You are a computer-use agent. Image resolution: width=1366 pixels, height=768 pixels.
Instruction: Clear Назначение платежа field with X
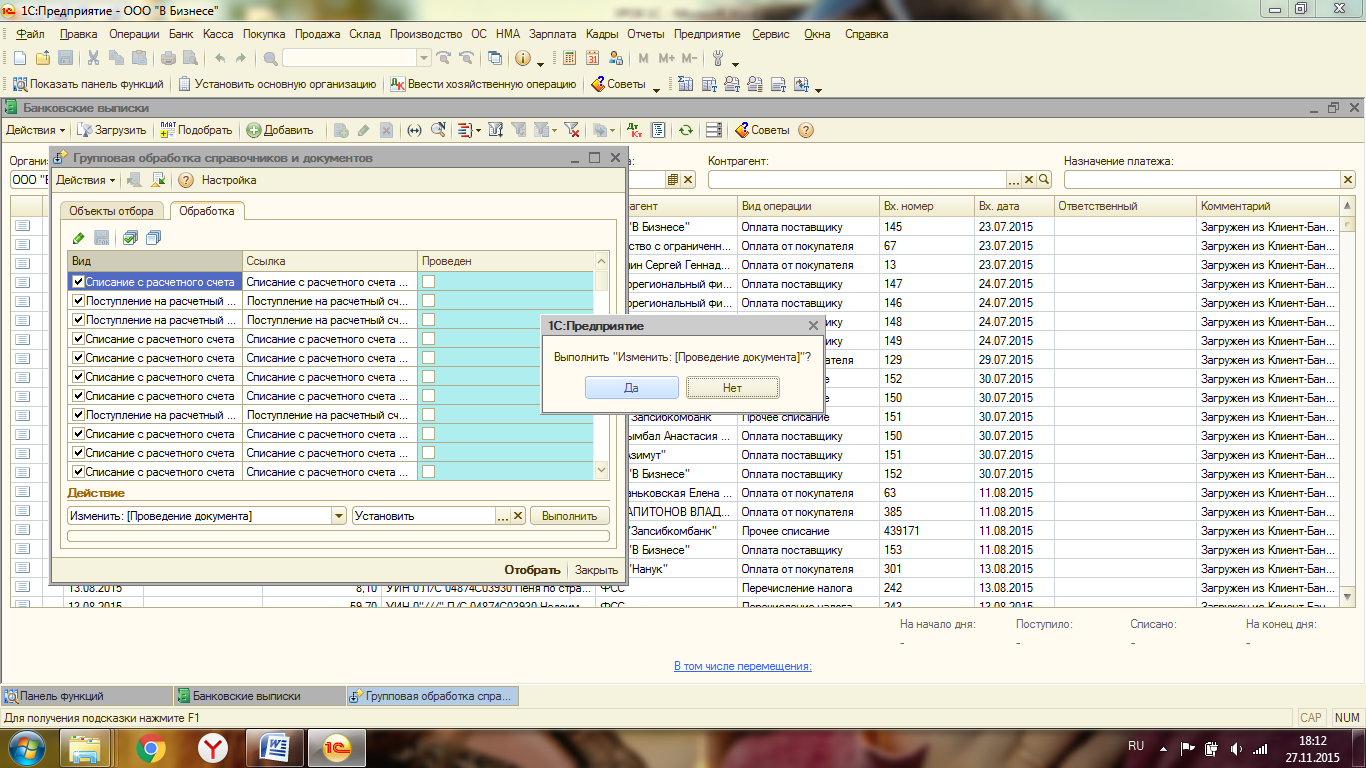pyautogui.click(x=1347, y=180)
